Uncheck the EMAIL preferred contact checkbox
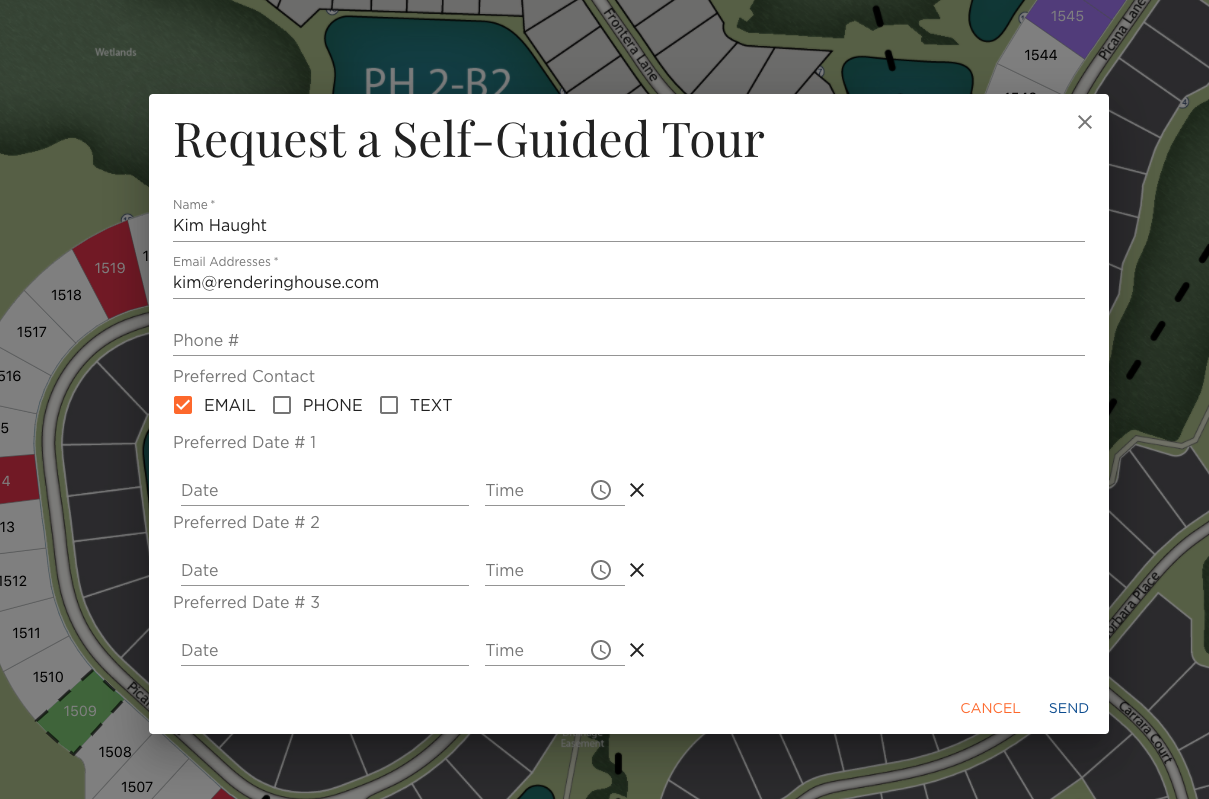Image resolution: width=1209 pixels, height=799 pixels. pos(183,405)
